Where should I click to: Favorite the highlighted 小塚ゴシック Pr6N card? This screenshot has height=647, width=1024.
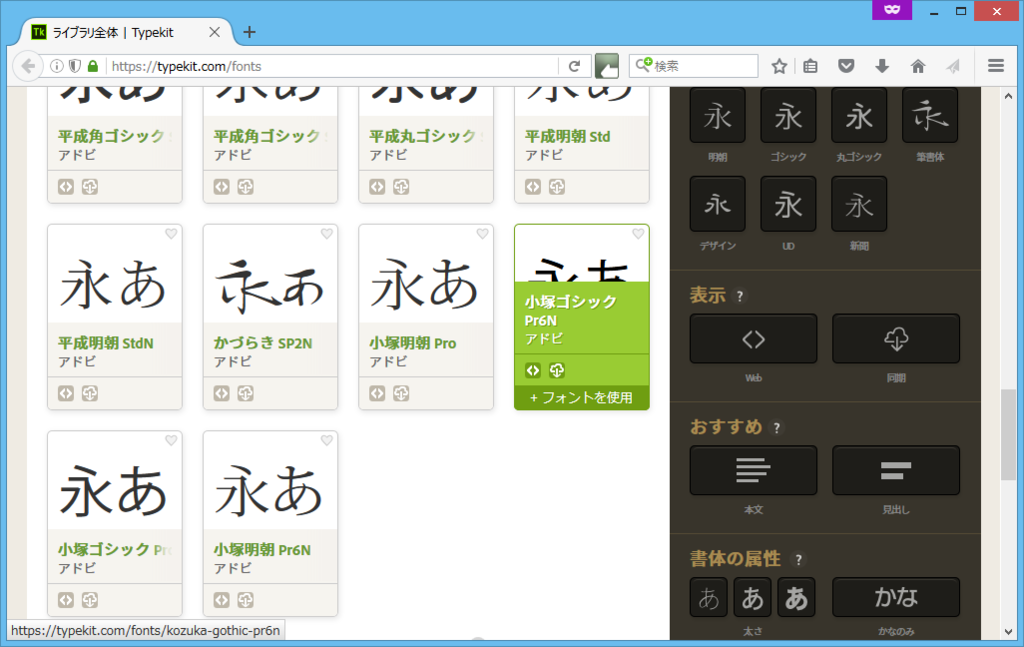(638, 234)
